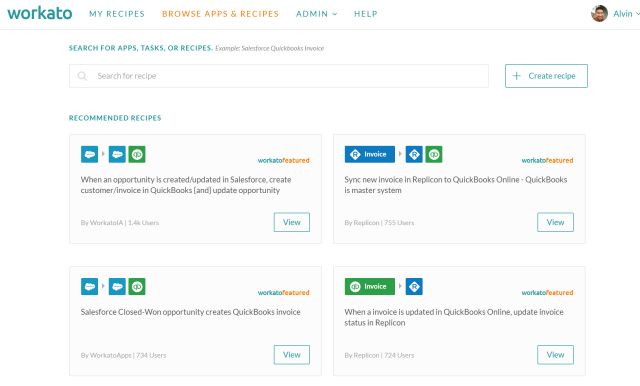Click the plus icon in Create recipe
The image size is (640, 386).
pos(516,76)
